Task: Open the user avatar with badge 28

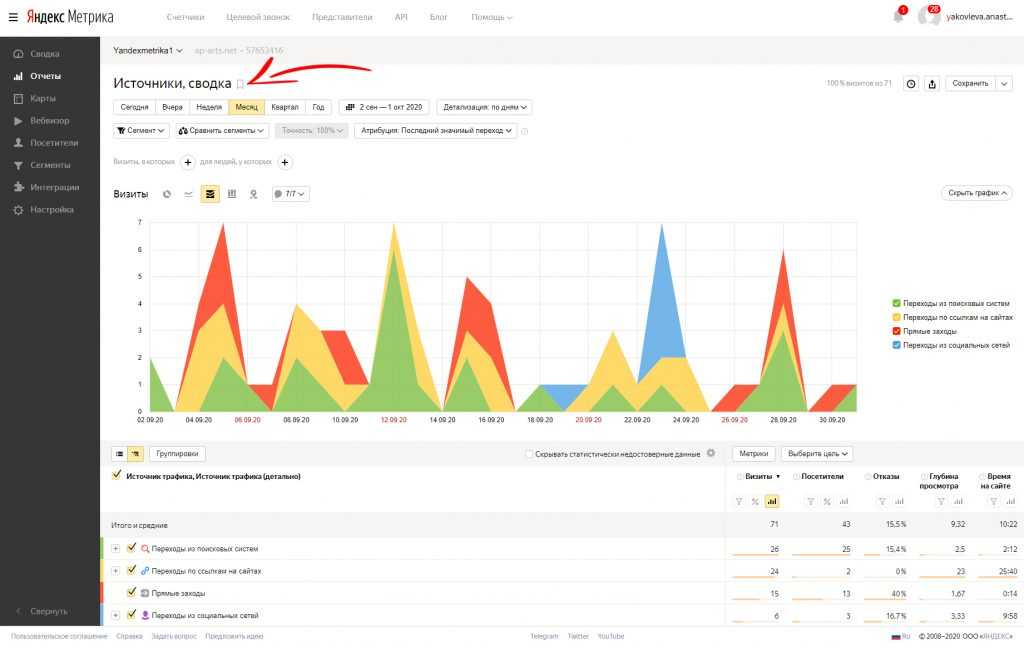Action: click(928, 16)
